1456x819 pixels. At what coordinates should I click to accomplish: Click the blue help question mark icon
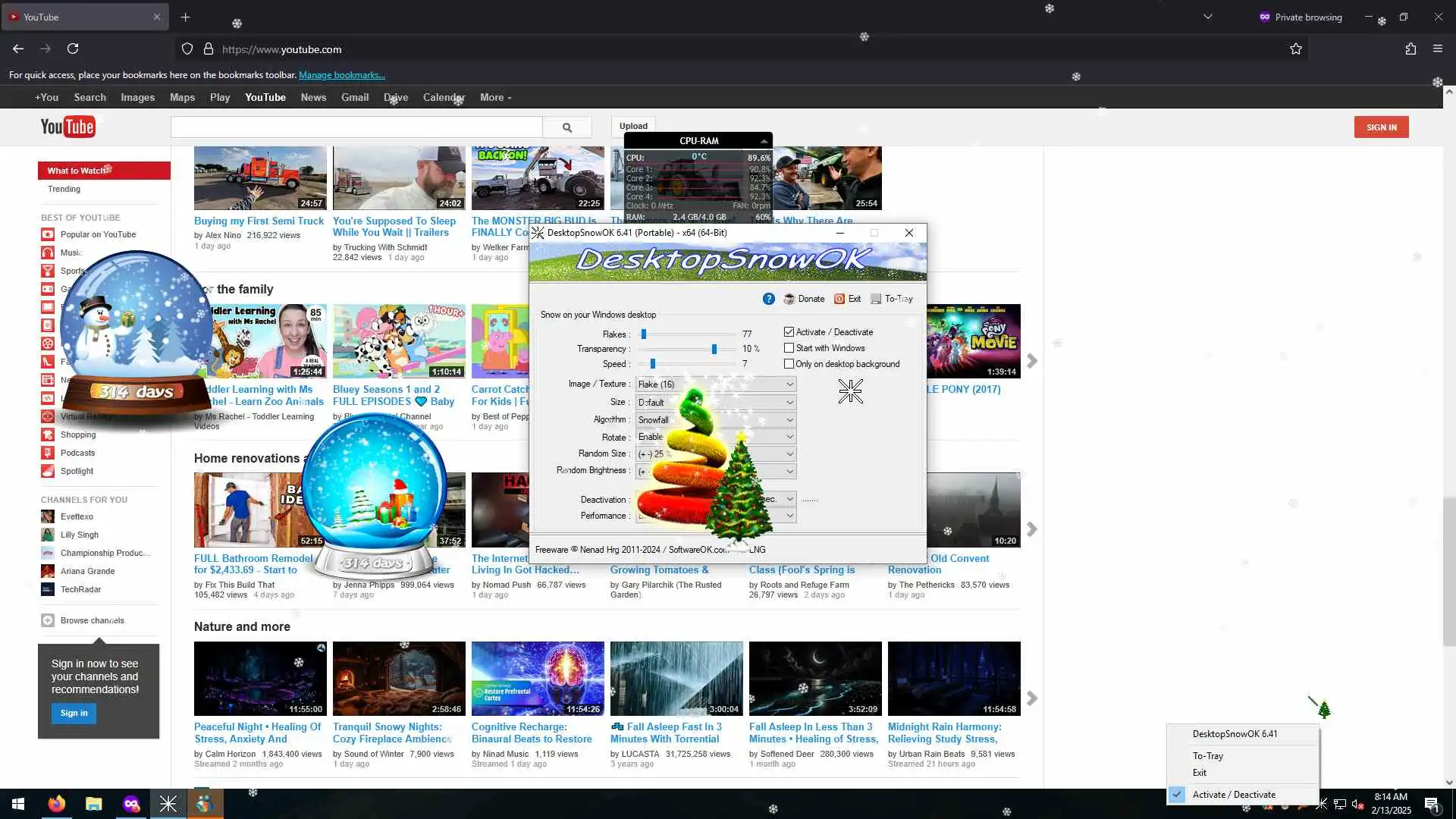coord(768,299)
